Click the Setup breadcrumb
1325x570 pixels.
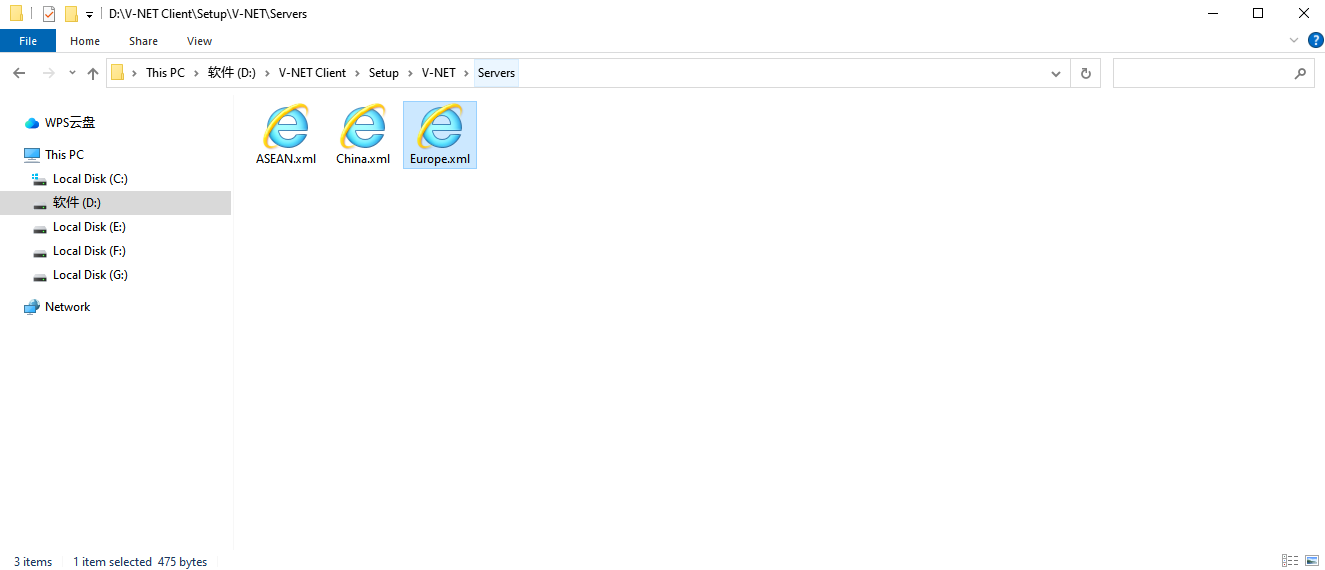383,73
